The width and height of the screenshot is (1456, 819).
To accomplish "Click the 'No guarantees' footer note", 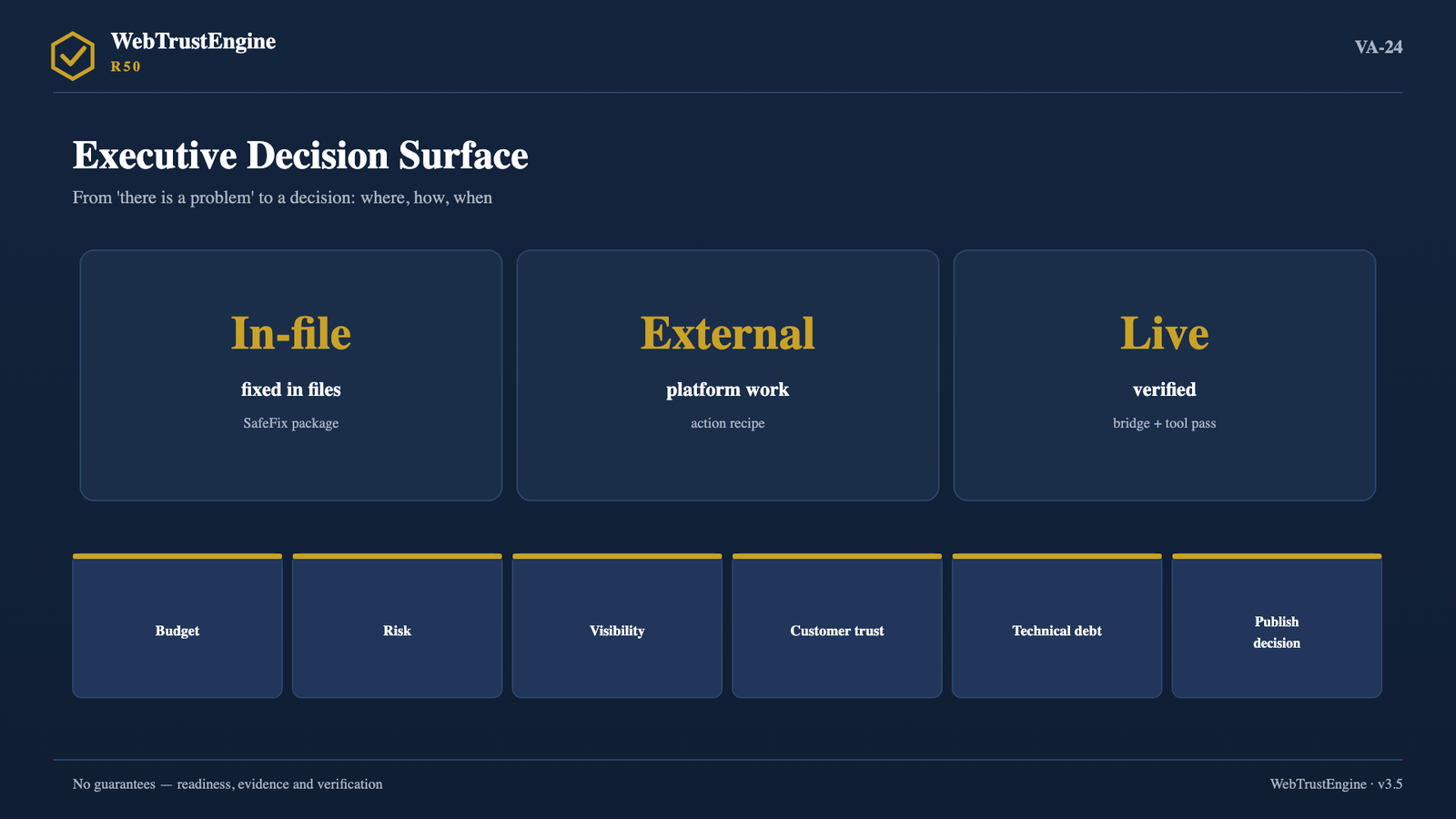I will pyautogui.click(x=227, y=784).
